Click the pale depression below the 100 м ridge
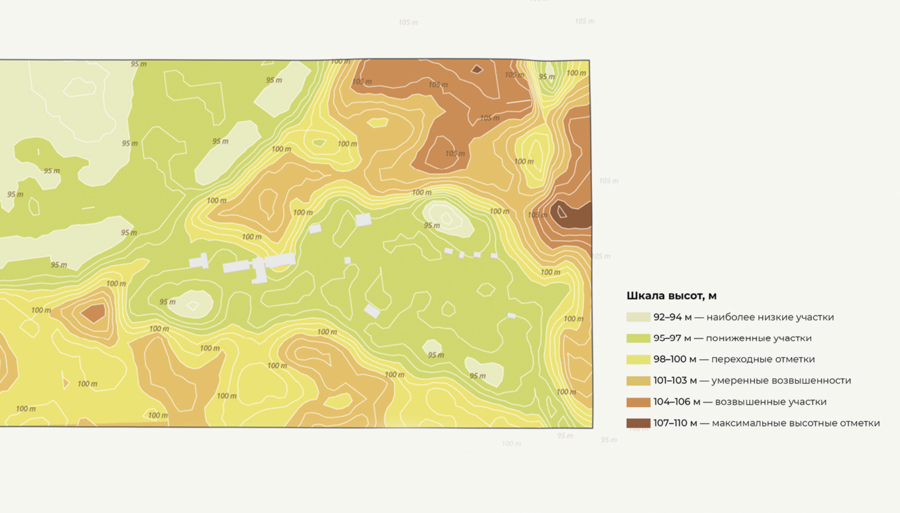 click(x=448, y=217)
